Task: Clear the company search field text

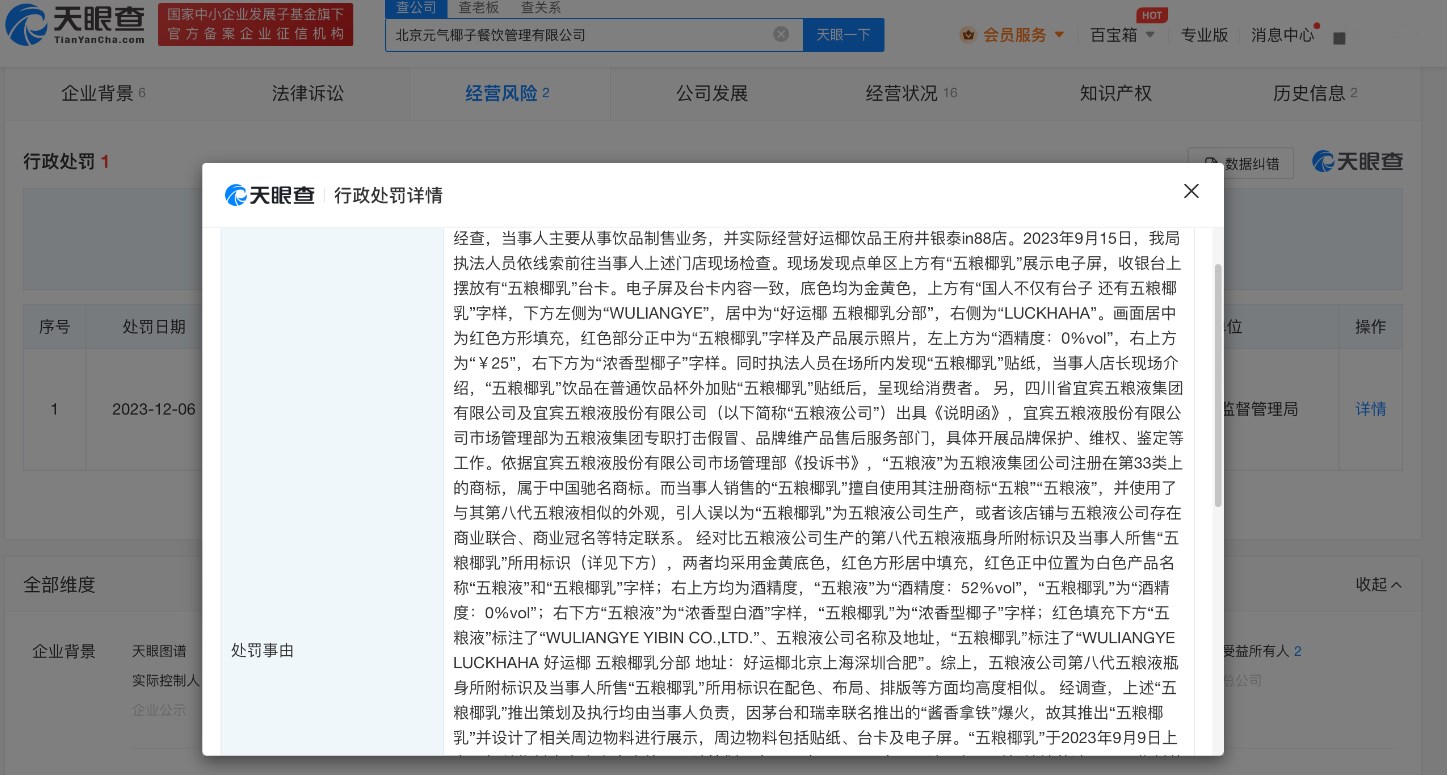Action: (782, 34)
